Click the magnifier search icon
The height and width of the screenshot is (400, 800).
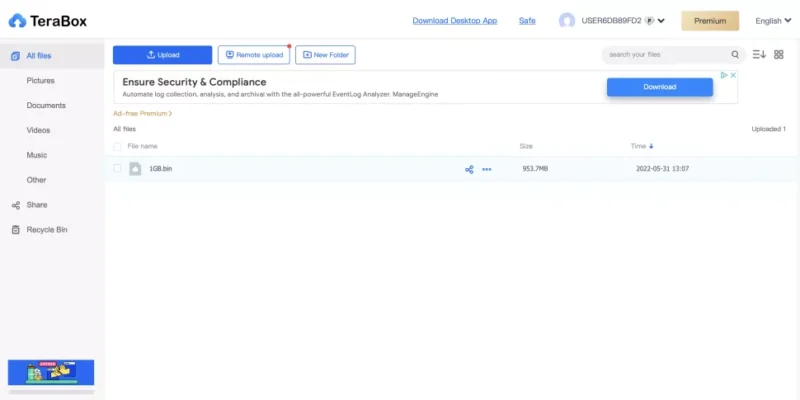(x=735, y=55)
